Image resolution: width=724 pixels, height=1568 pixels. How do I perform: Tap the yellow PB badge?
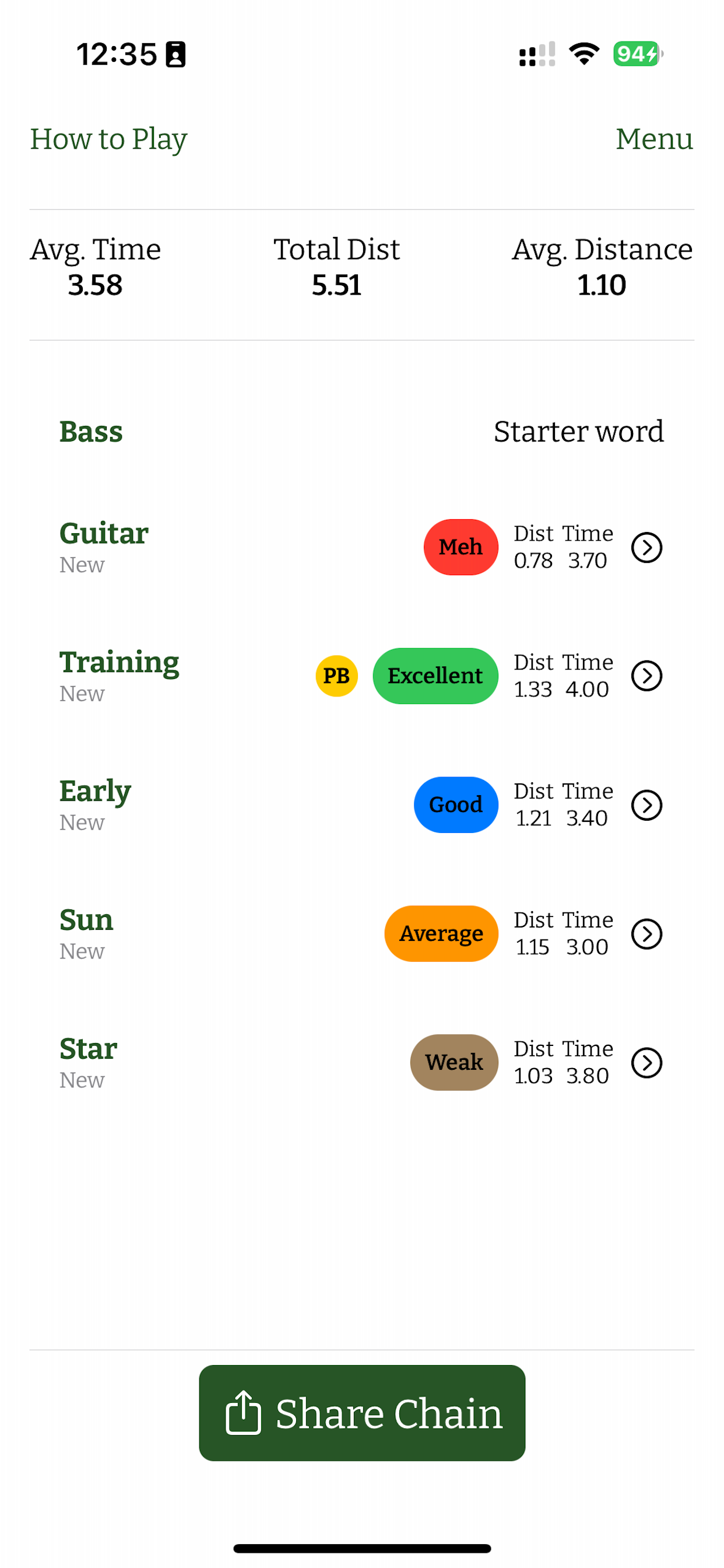point(336,675)
